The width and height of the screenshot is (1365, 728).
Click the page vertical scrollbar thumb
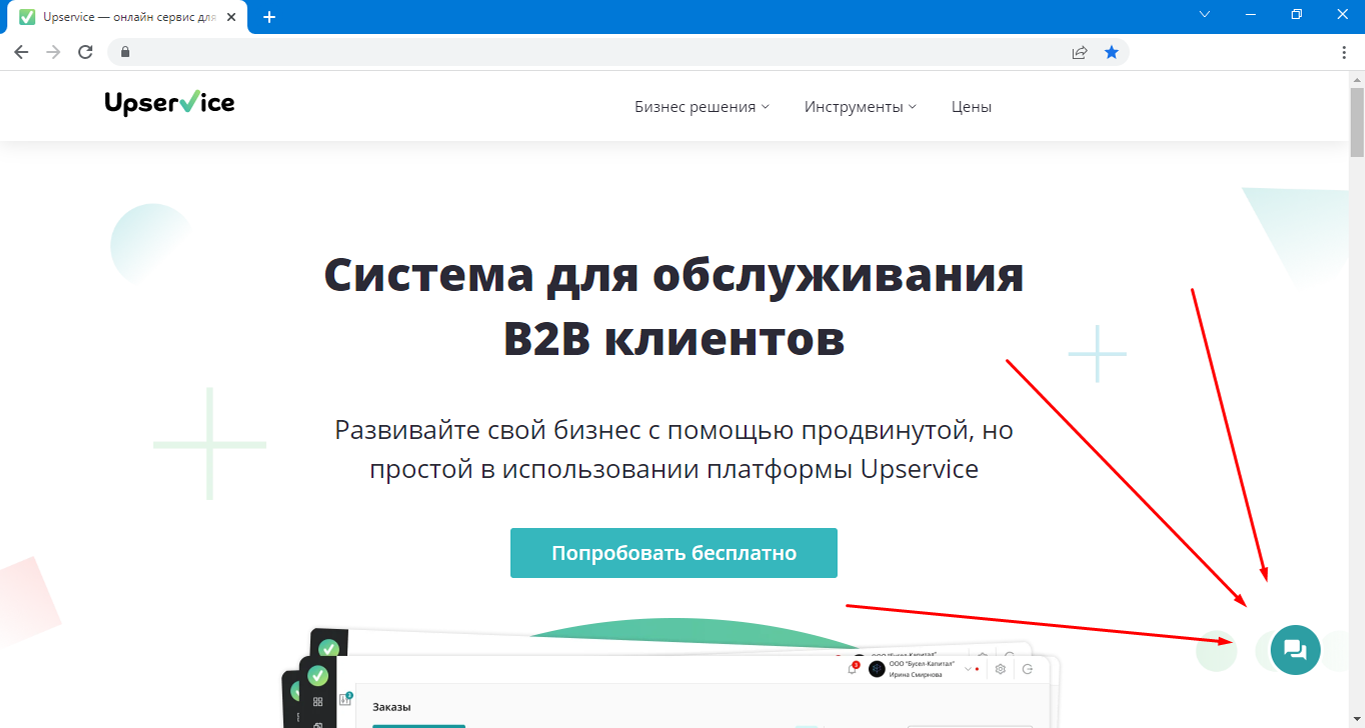point(1357,123)
